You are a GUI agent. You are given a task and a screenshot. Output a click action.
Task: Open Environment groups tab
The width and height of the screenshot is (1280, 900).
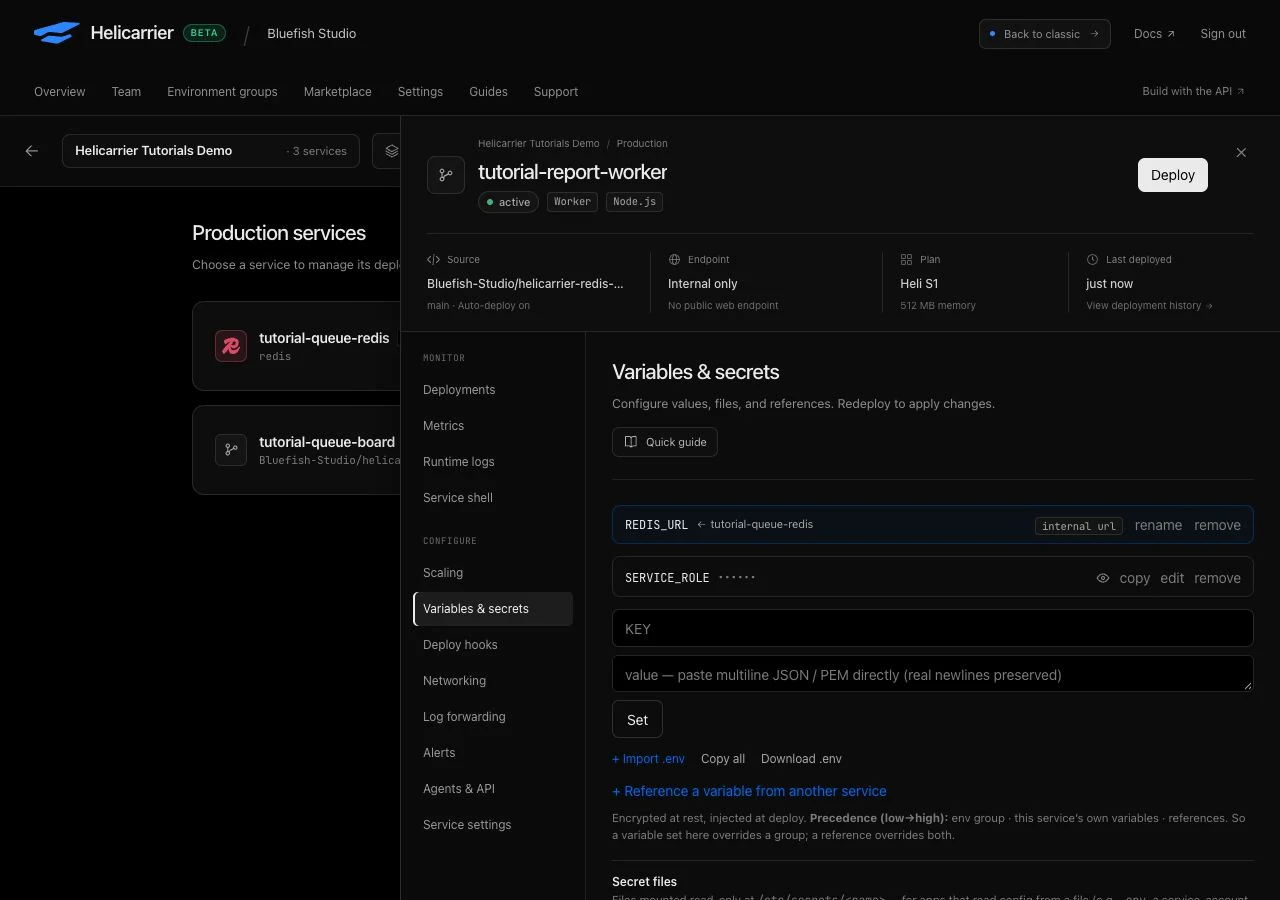(222, 91)
